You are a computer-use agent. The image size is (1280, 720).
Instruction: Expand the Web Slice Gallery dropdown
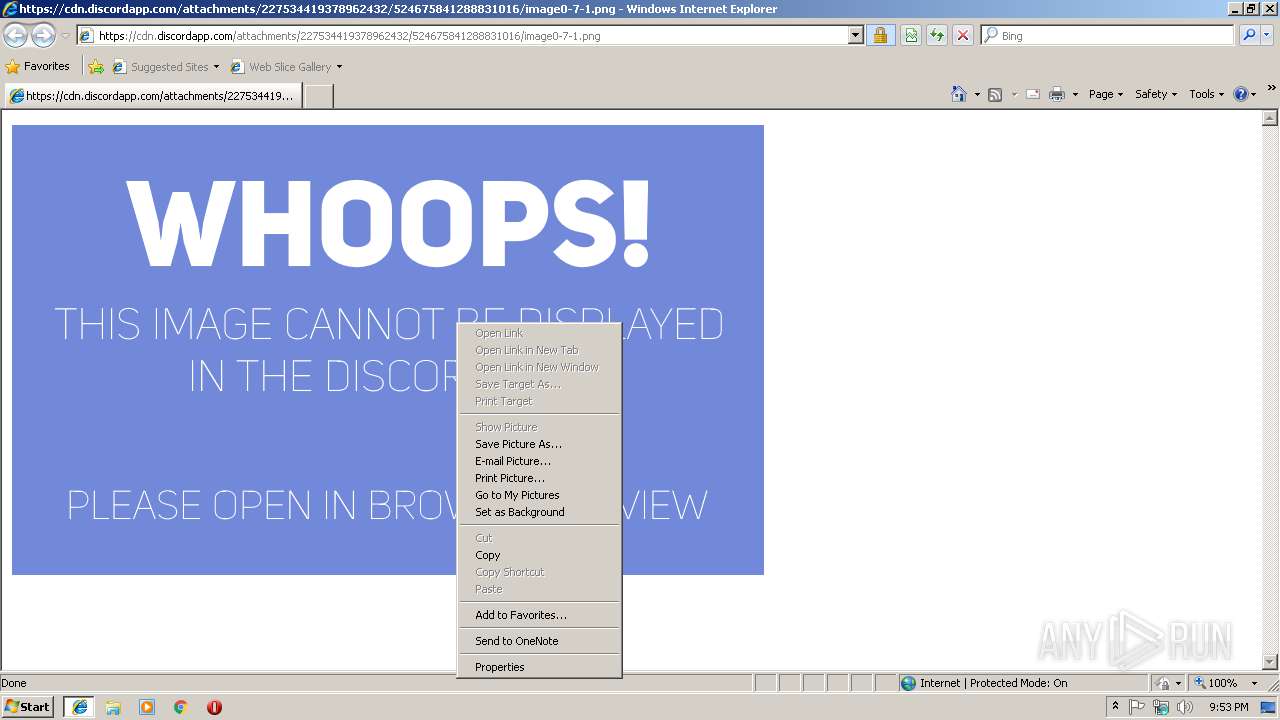click(339, 67)
